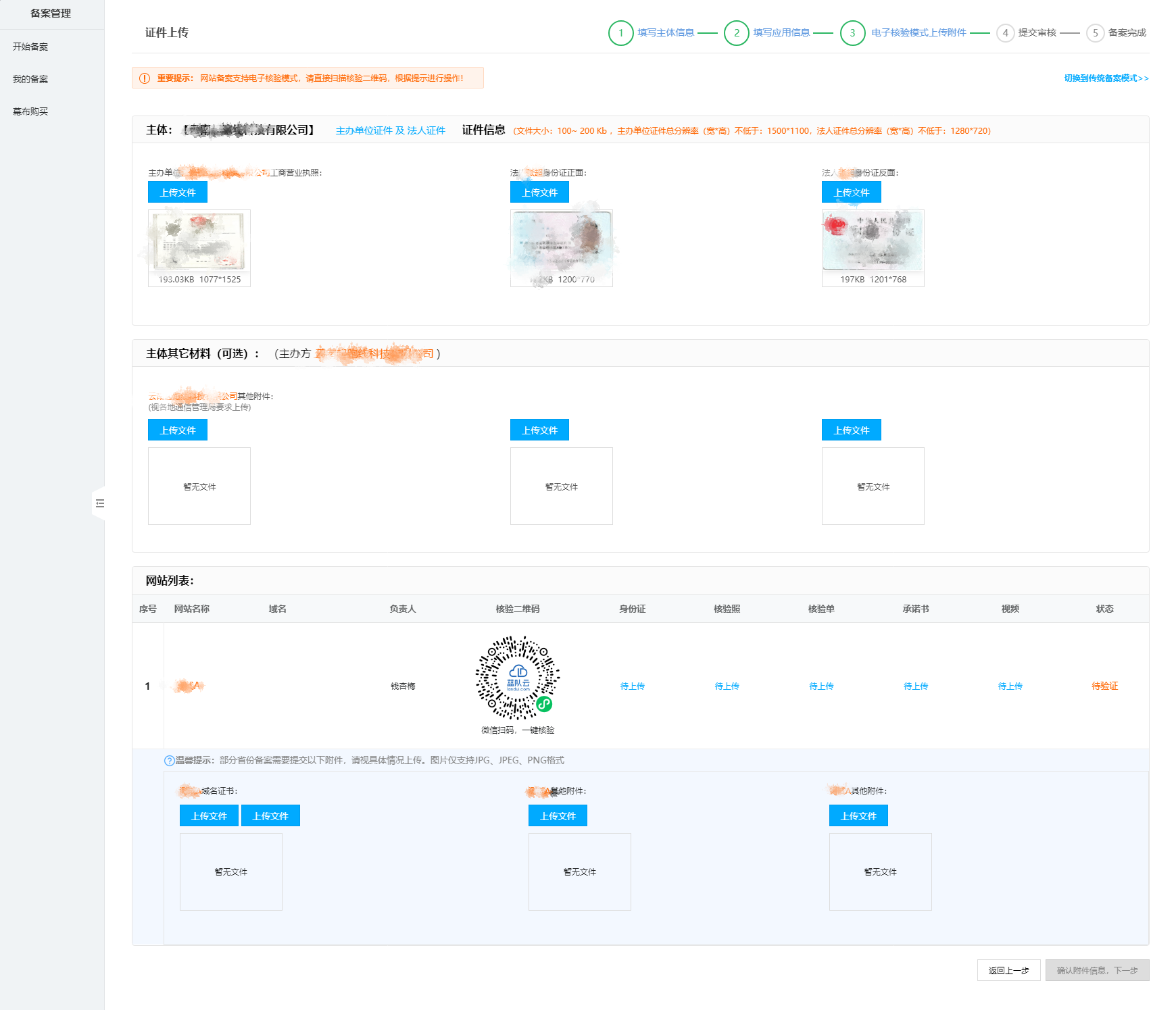This screenshot has height=1010, width=1176.
Task: Click 确认附件信息，下一步 button
Action: [x=1098, y=971]
